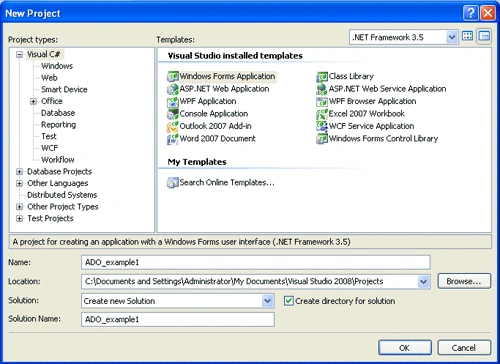Select the Test project type under C#

49,136
